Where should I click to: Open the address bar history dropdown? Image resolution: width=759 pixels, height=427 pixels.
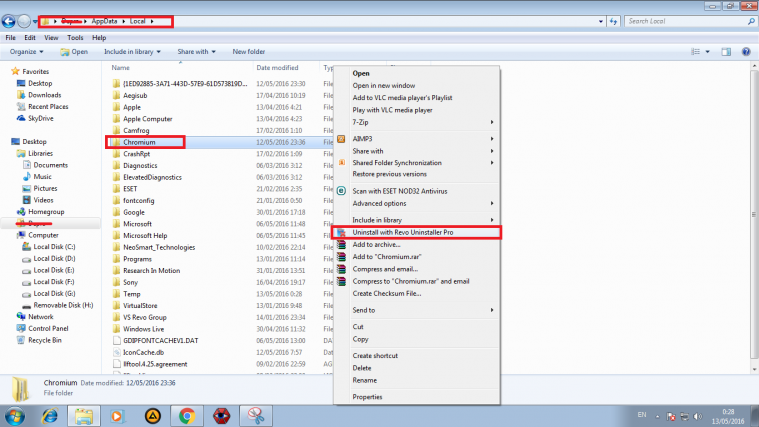click(x=601, y=21)
